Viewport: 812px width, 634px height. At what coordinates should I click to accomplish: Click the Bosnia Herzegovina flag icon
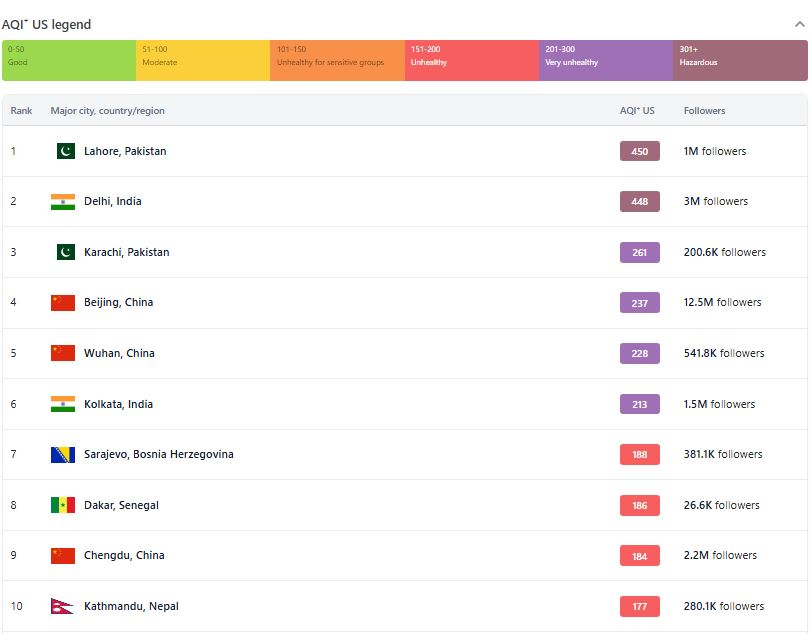pos(63,455)
